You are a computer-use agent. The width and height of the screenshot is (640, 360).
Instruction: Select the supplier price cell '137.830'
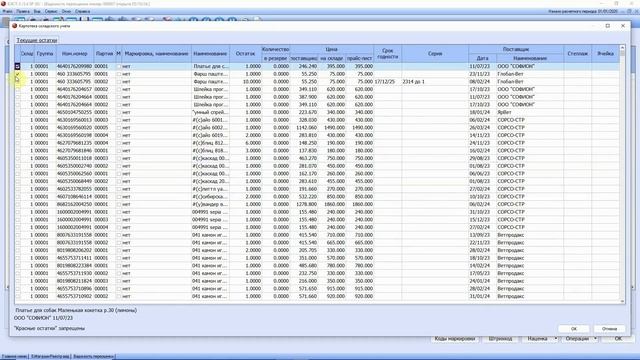[x=304, y=151]
